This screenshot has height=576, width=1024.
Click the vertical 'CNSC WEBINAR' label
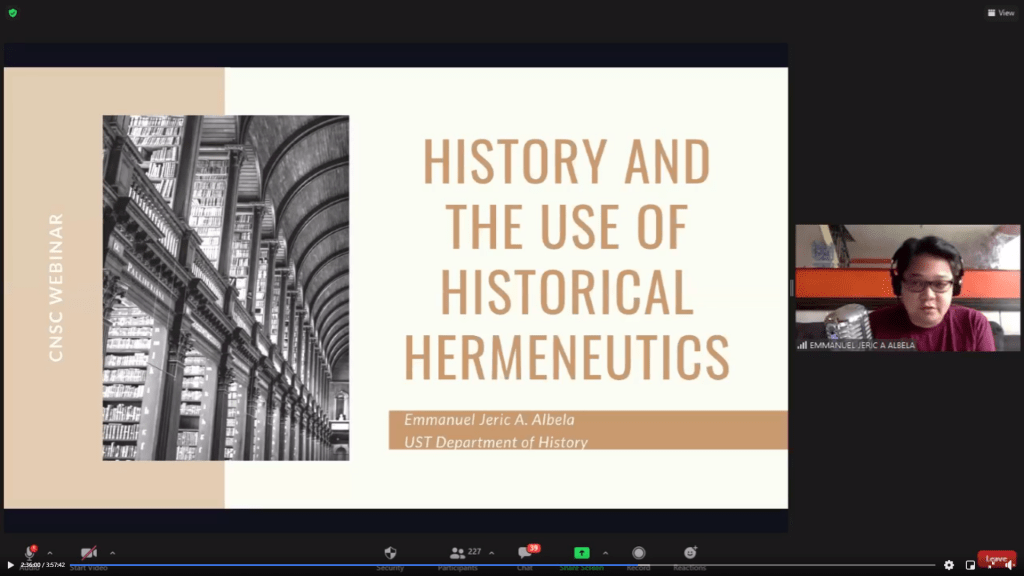(56, 288)
